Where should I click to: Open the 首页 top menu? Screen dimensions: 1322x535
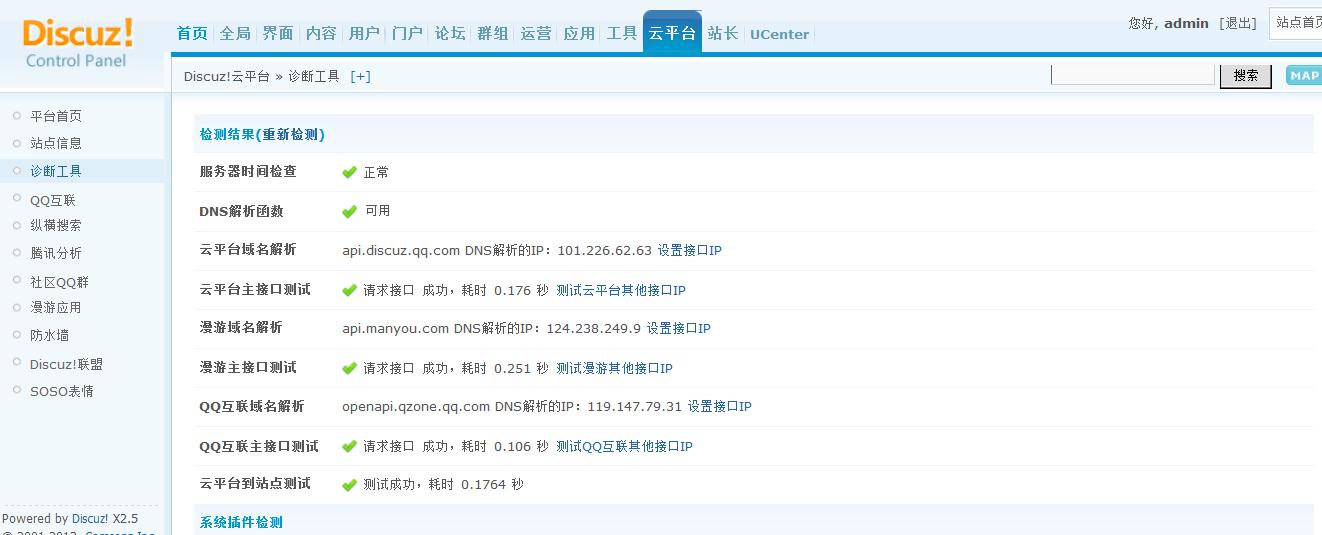point(192,33)
